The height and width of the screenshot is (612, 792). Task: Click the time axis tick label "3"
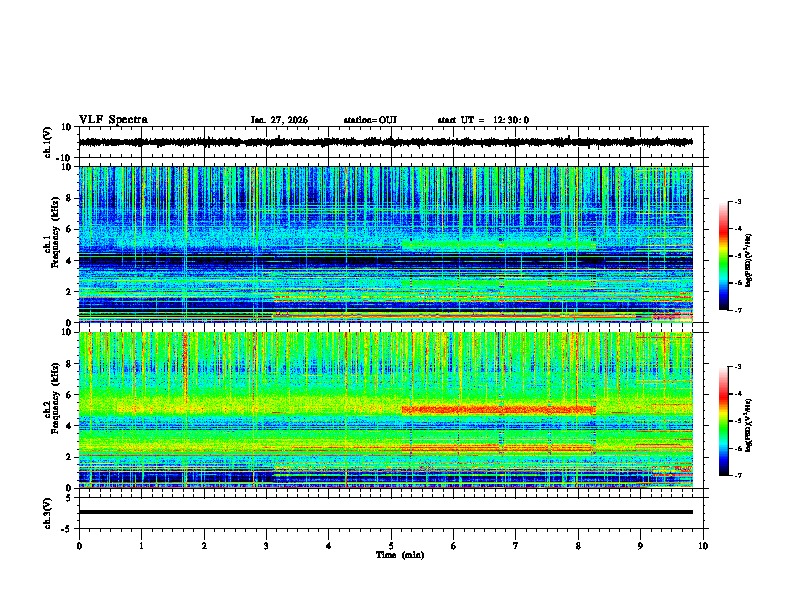[266, 546]
